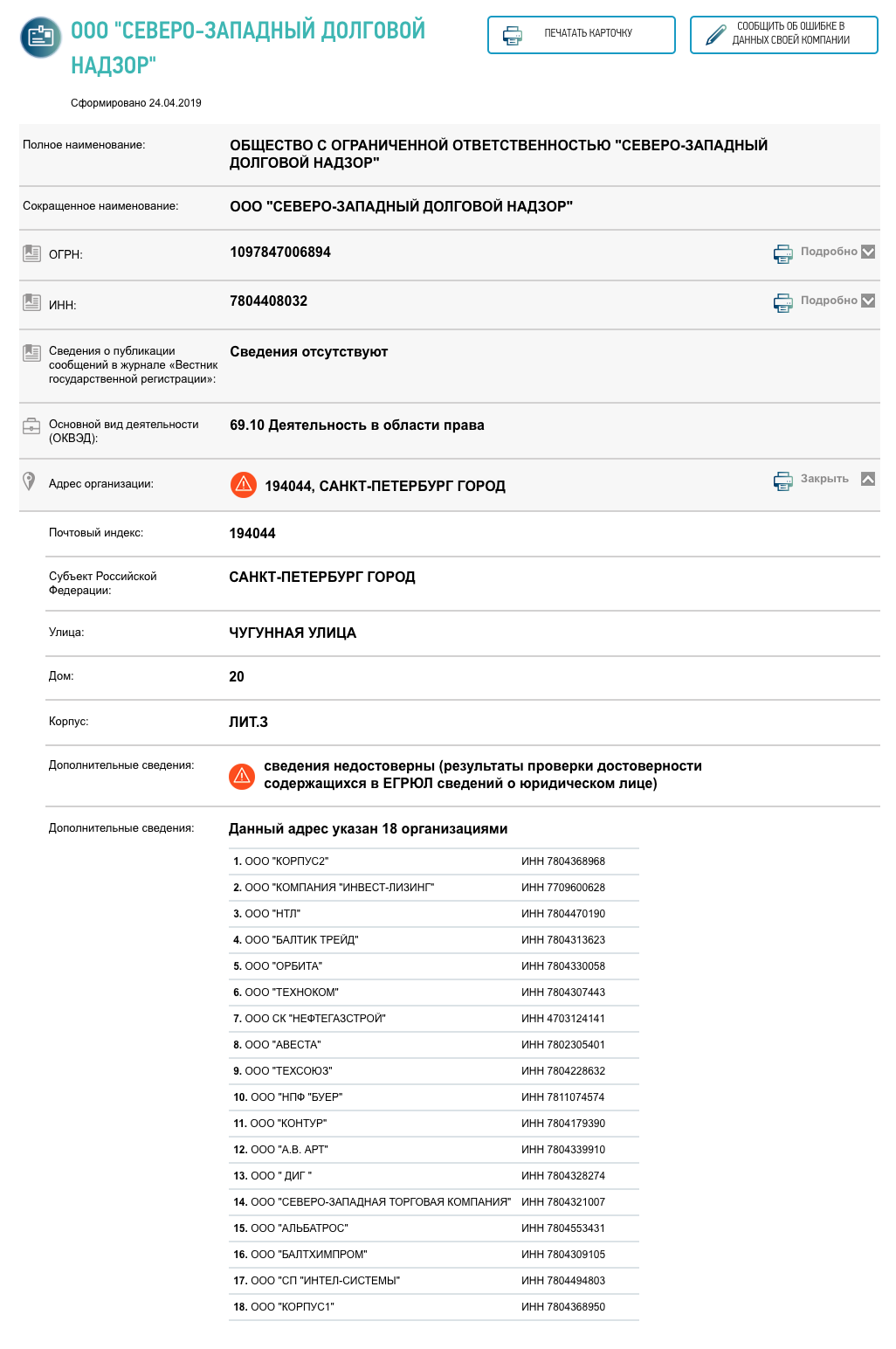Viewport: 896px width, 1349px height.
Task: Click the map pin address icon
Action: (x=29, y=481)
